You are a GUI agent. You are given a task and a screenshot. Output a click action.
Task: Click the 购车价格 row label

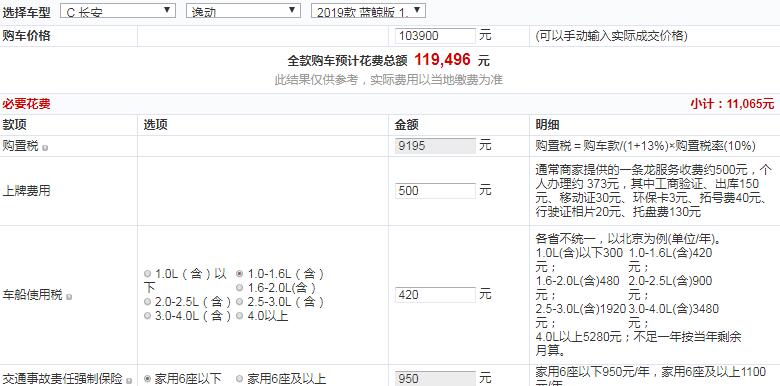[x=26, y=36]
